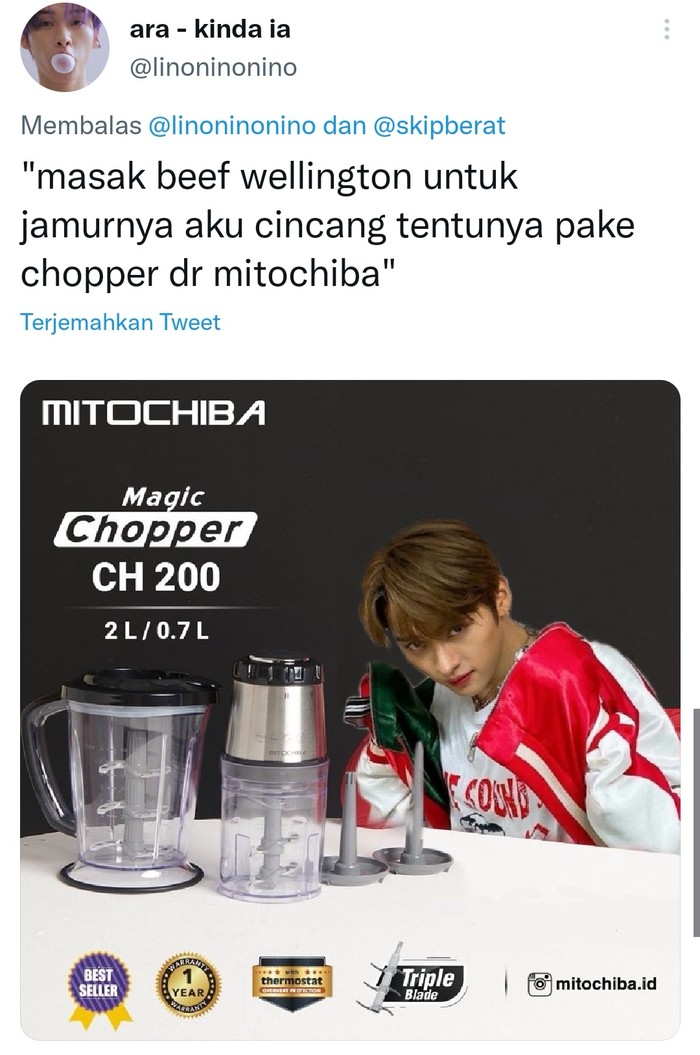The image size is (700, 1055).
Task: Click the clear blender jug in image
Action: click(x=119, y=778)
